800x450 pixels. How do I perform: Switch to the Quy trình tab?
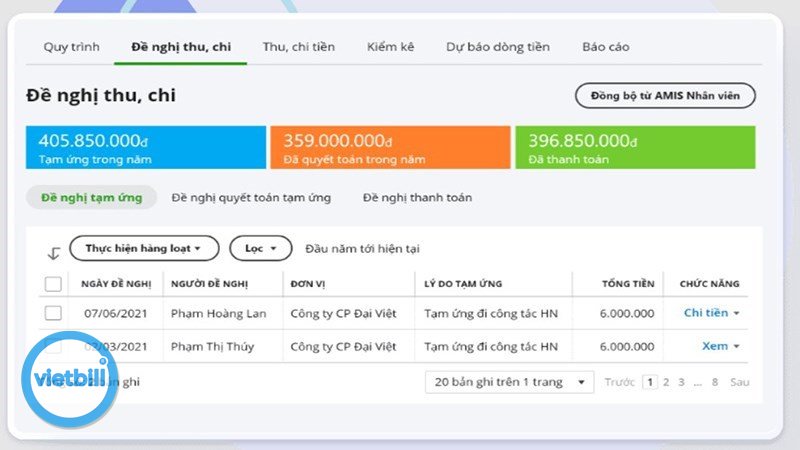tap(71, 47)
